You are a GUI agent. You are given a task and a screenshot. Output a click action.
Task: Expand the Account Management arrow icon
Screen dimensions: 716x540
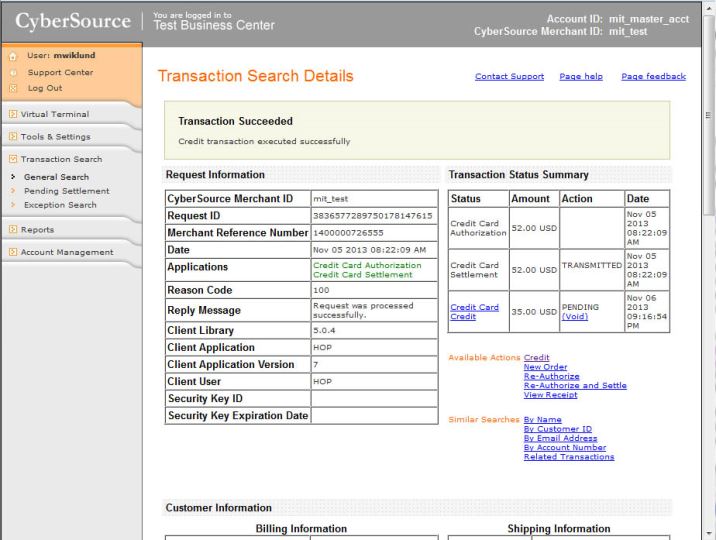click(12, 252)
